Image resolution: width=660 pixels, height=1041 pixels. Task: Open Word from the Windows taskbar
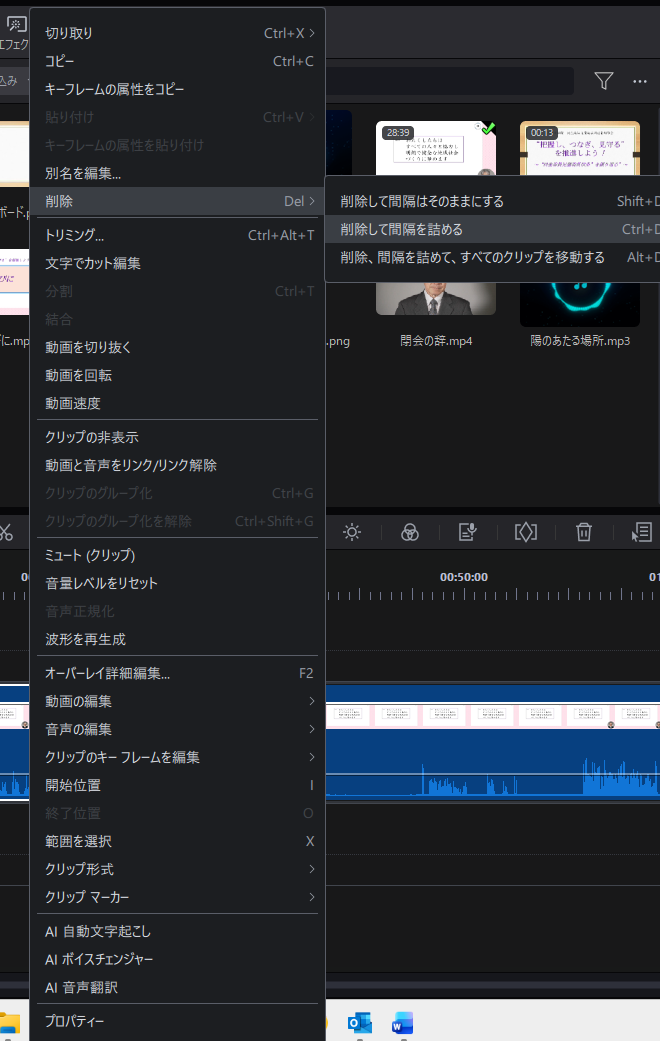(402, 1022)
